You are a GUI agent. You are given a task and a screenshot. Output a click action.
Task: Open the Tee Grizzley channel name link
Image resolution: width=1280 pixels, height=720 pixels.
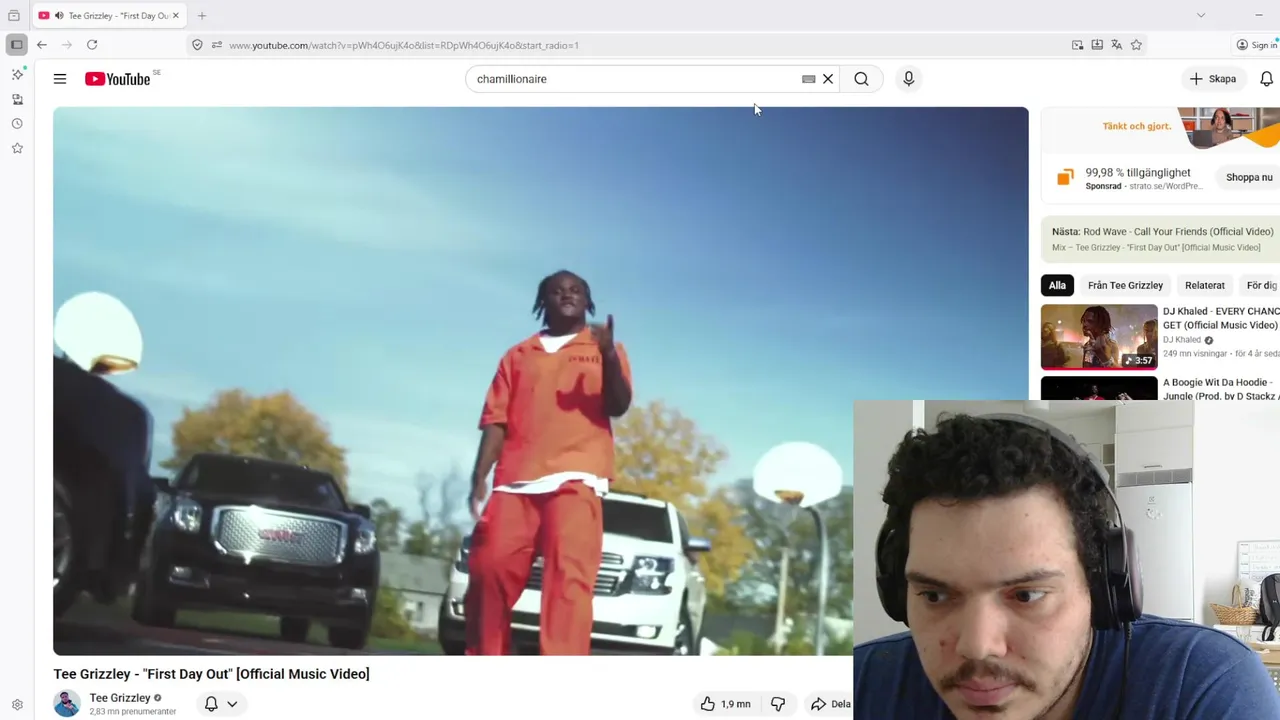pyautogui.click(x=120, y=698)
